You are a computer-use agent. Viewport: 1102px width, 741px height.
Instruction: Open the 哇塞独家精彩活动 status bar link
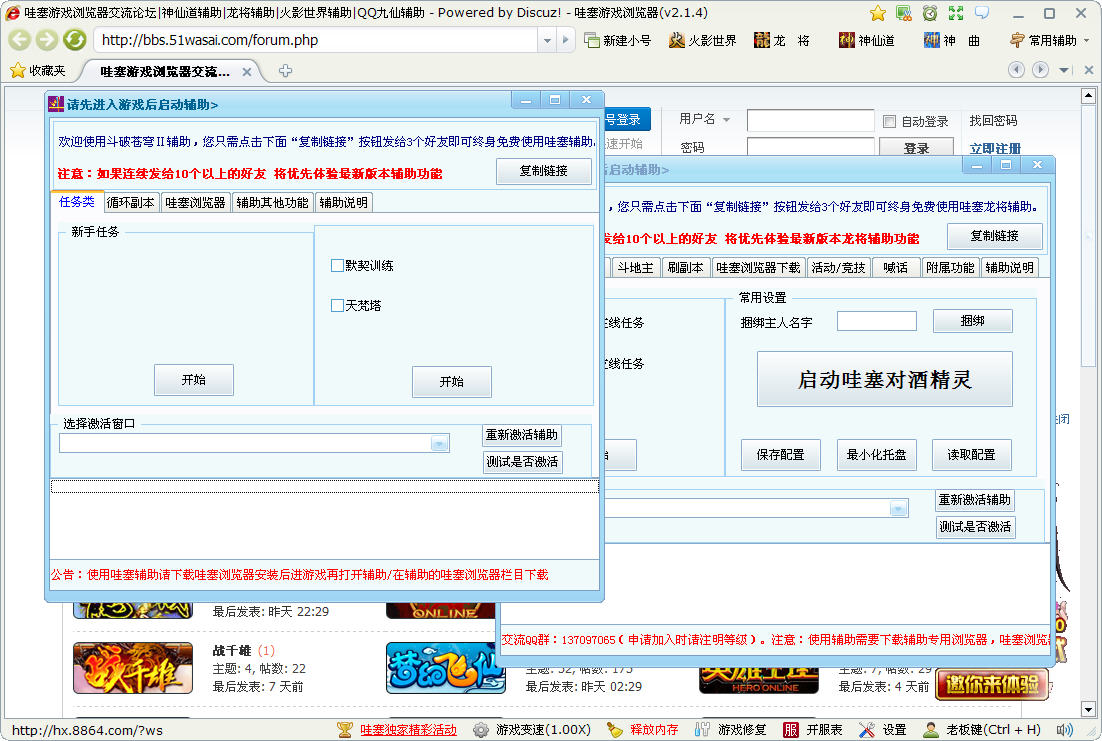(408, 730)
